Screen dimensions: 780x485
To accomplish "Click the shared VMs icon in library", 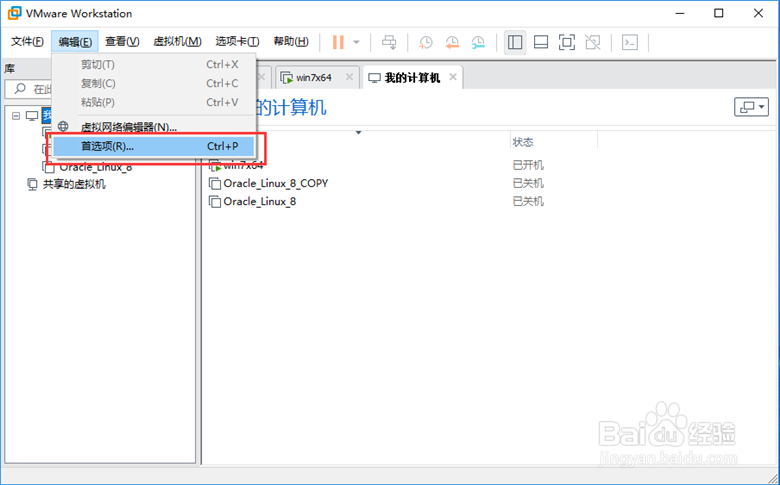I will click(x=32, y=185).
